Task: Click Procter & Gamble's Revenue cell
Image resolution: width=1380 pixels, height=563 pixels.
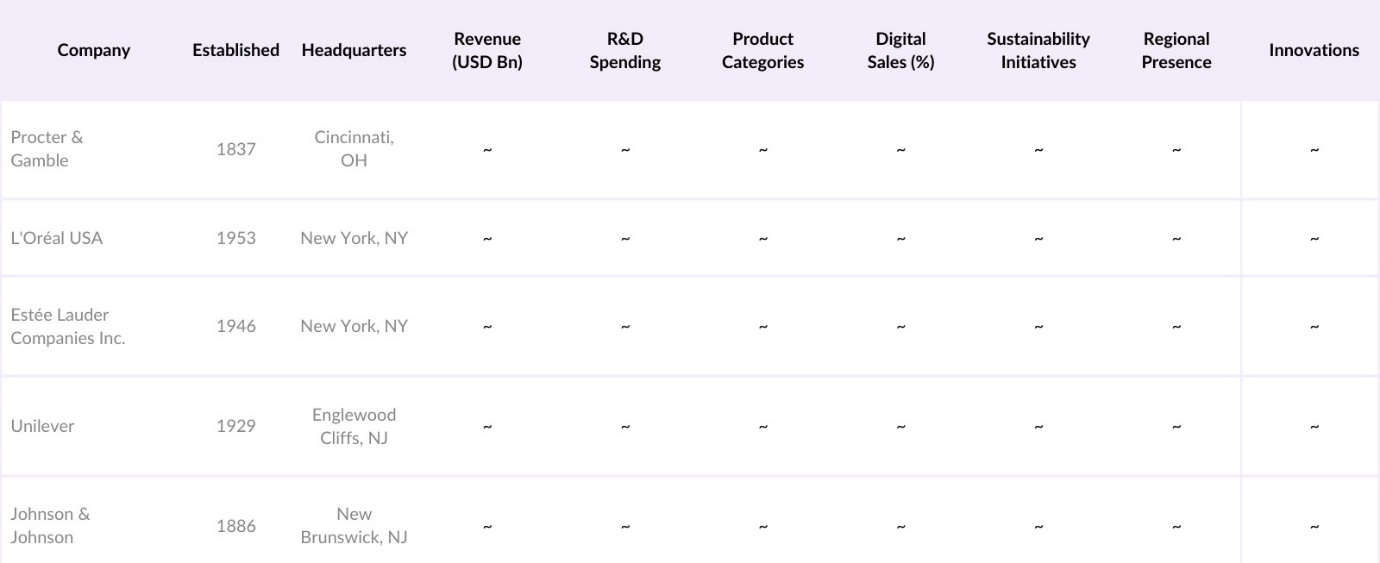Action: (x=487, y=150)
